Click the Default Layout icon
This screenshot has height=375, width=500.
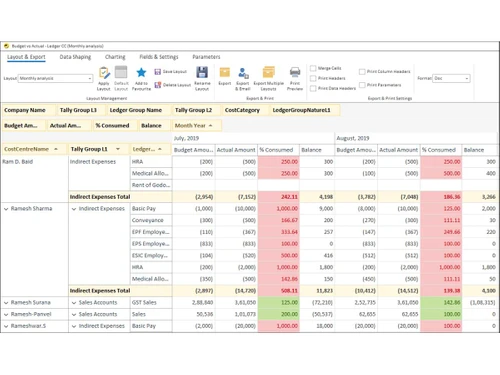click(121, 72)
